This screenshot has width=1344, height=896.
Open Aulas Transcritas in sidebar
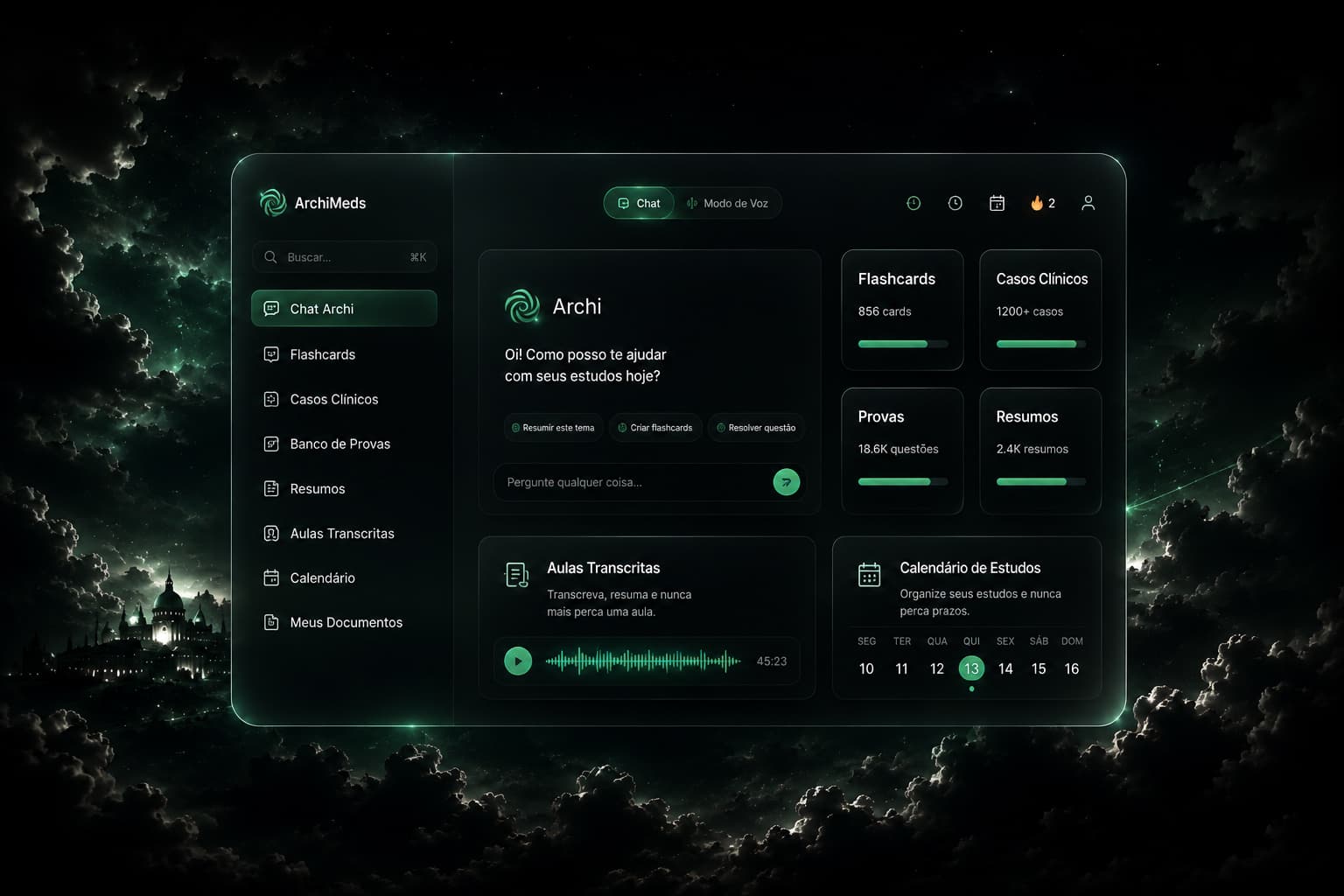click(344, 533)
